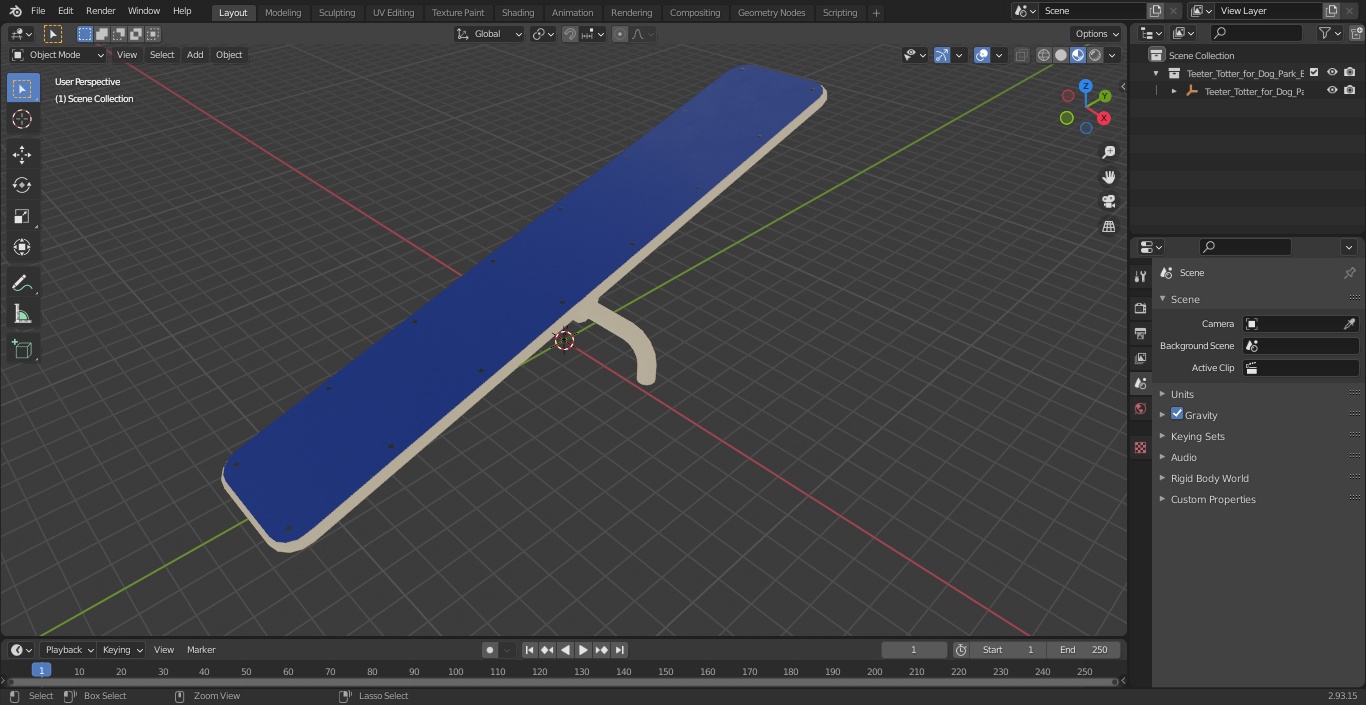Jump to the end frame button
The width and height of the screenshot is (1366, 705).
[619, 650]
